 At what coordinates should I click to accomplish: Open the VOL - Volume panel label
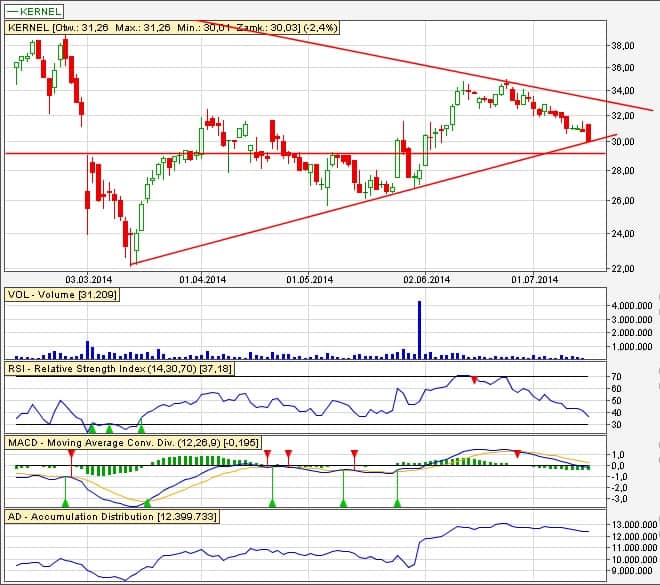pos(64,297)
